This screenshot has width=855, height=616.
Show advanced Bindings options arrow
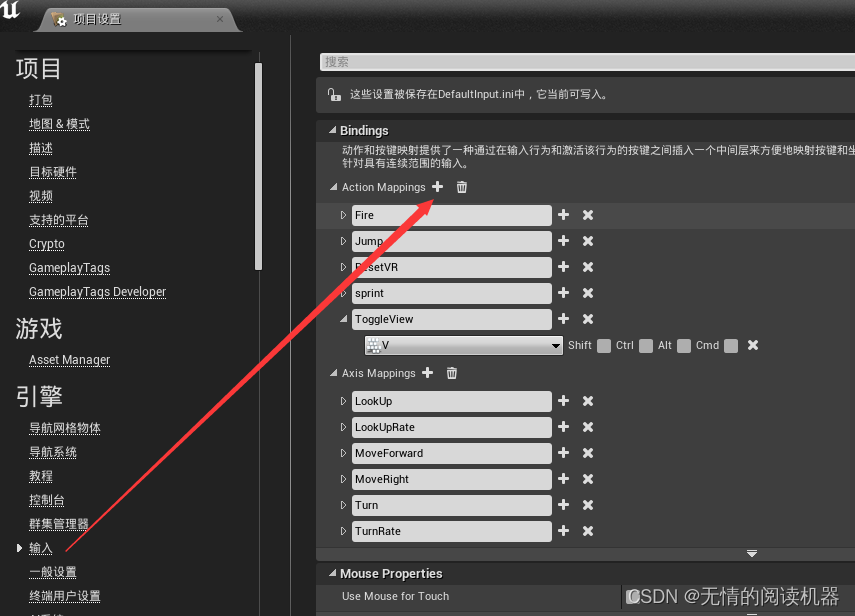click(752, 554)
